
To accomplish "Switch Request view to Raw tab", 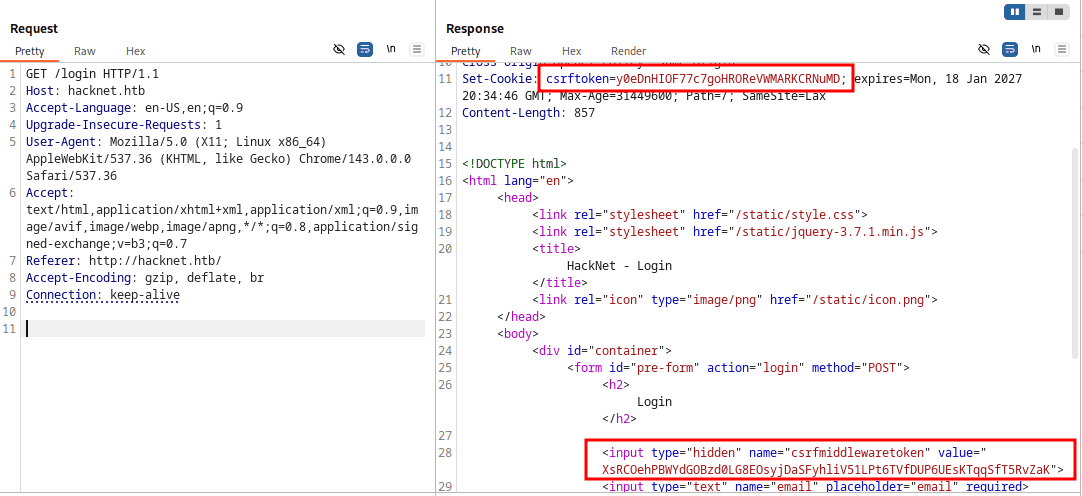I will coord(85,51).
